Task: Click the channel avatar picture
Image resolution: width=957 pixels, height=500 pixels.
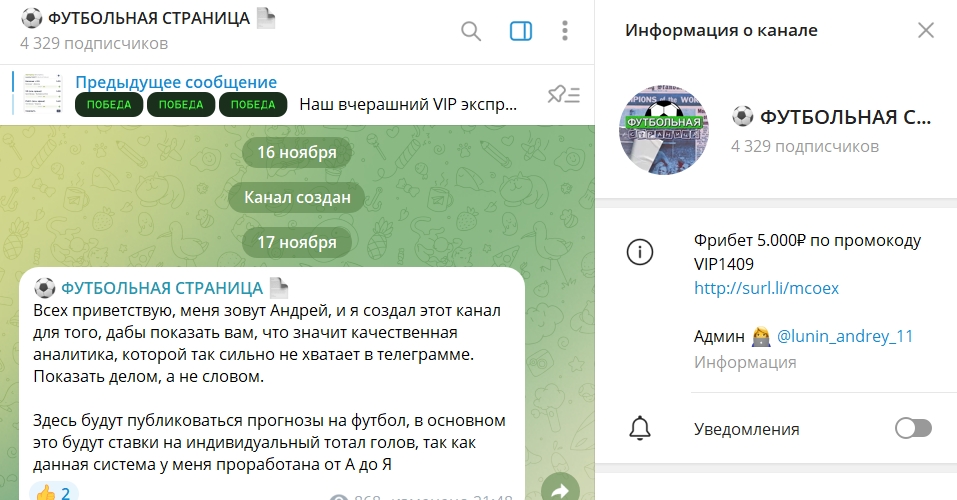Action: point(664,131)
